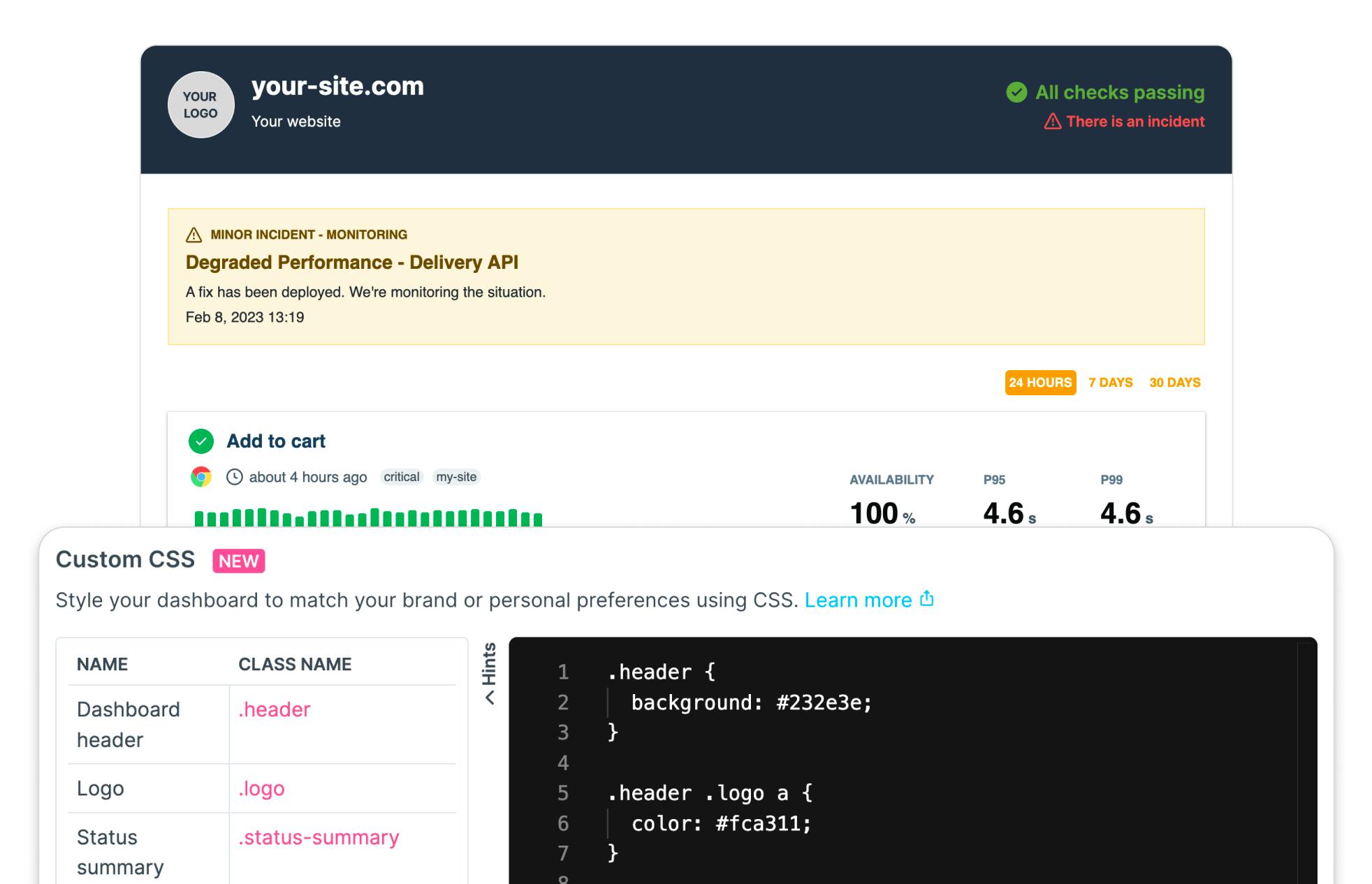This screenshot has height=884, width=1372.
Task: Click the clock icon beside last run time
Action: (x=235, y=477)
